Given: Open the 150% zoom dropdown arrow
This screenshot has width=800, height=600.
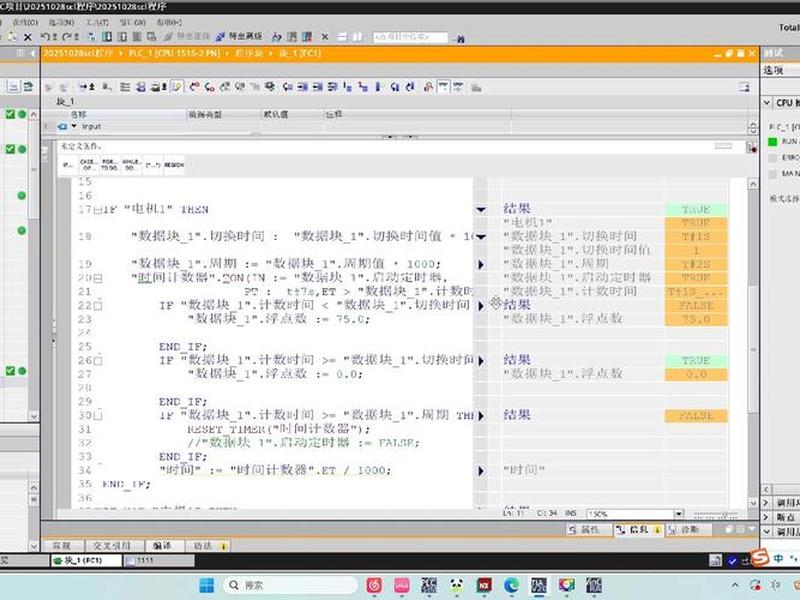Looking at the screenshot, I should (679, 514).
